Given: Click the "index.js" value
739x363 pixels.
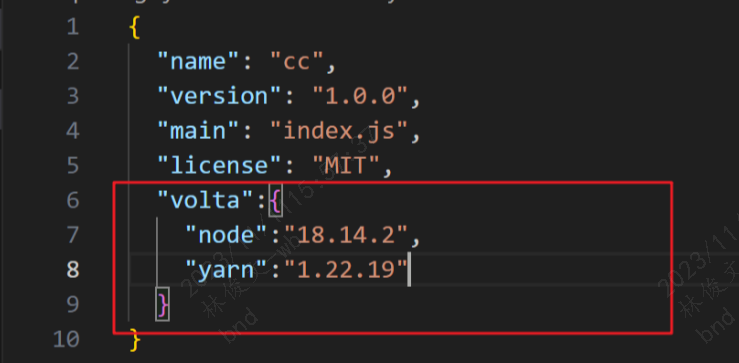Looking at the screenshot, I should pyautogui.click(x=339, y=131).
